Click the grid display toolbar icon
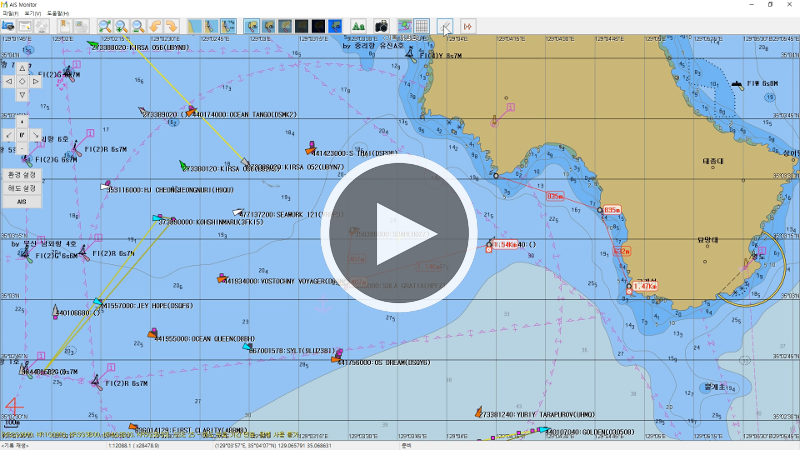This screenshot has width=800, height=450. point(422,25)
